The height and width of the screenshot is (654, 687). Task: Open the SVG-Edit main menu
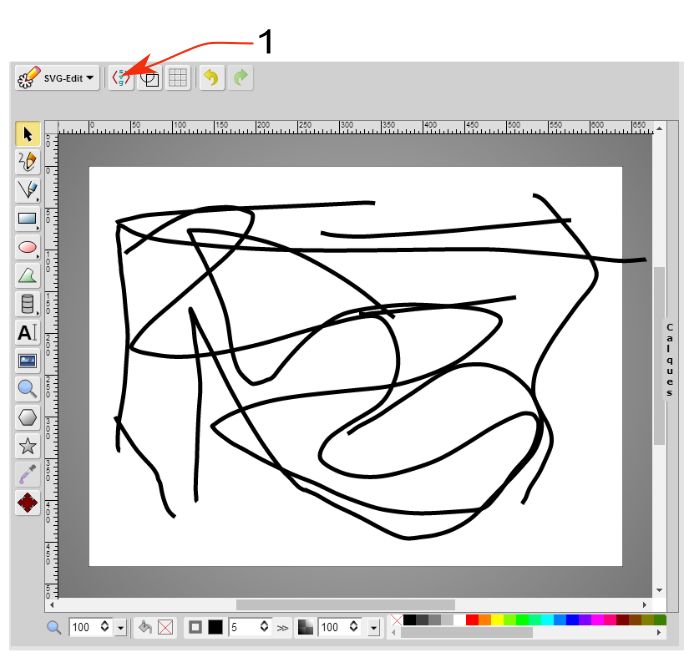(x=57, y=78)
